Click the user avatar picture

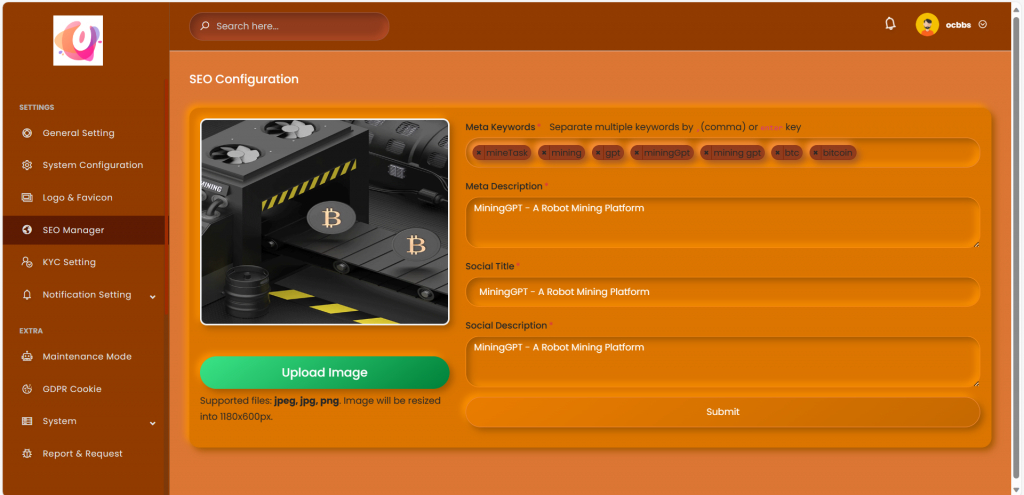click(x=927, y=25)
